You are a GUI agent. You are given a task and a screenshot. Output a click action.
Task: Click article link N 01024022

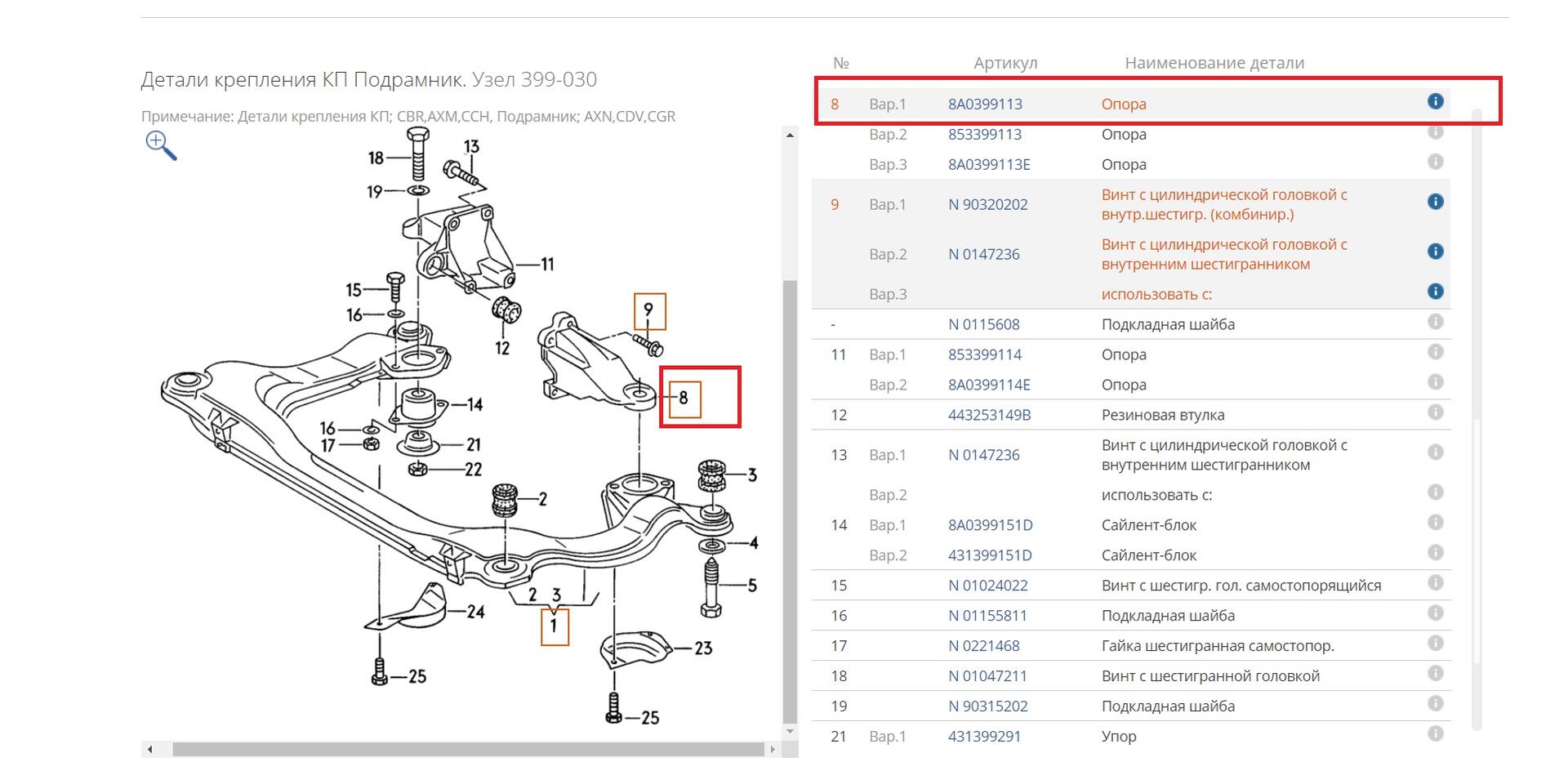(987, 586)
